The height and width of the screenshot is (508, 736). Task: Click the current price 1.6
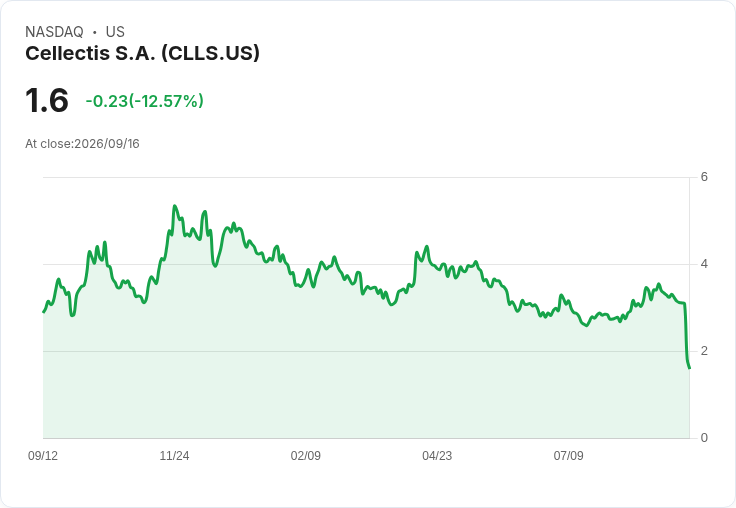click(x=47, y=100)
